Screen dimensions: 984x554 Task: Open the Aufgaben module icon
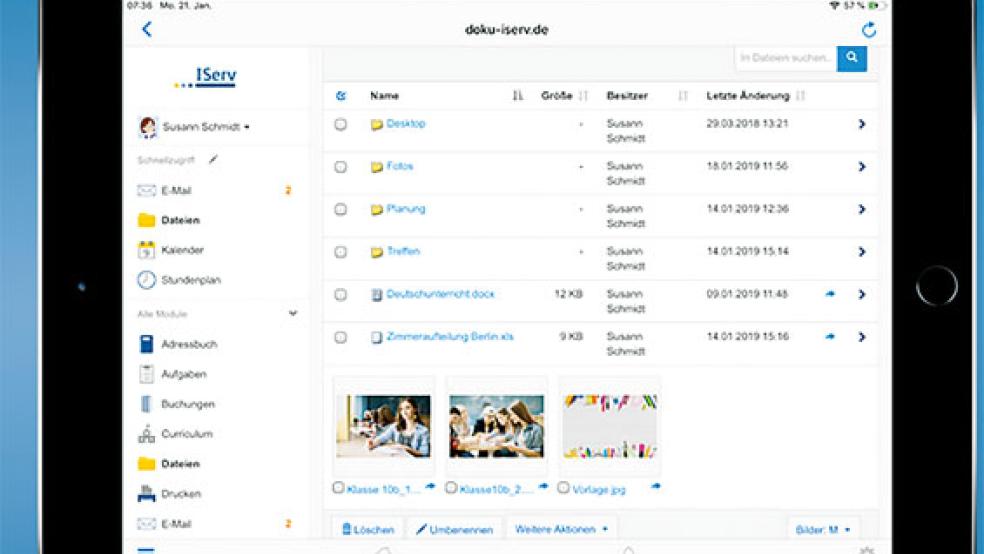pos(146,374)
